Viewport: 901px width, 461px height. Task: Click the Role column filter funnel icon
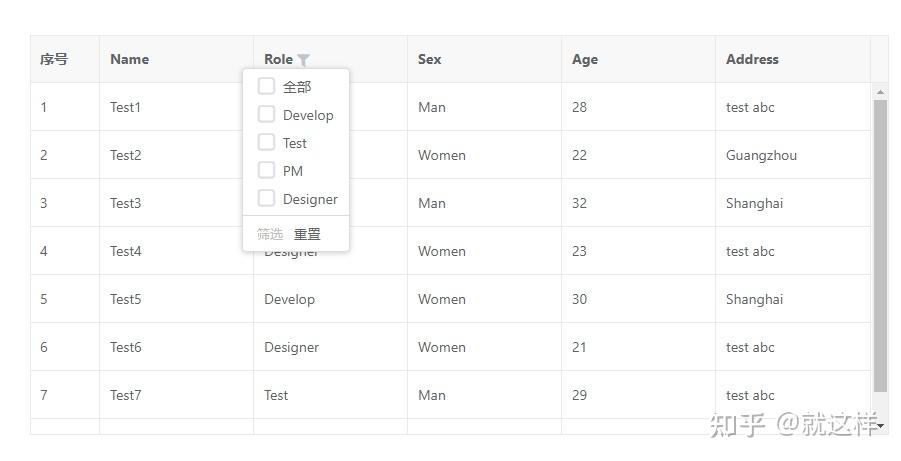pyautogui.click(x=303, y=60)
